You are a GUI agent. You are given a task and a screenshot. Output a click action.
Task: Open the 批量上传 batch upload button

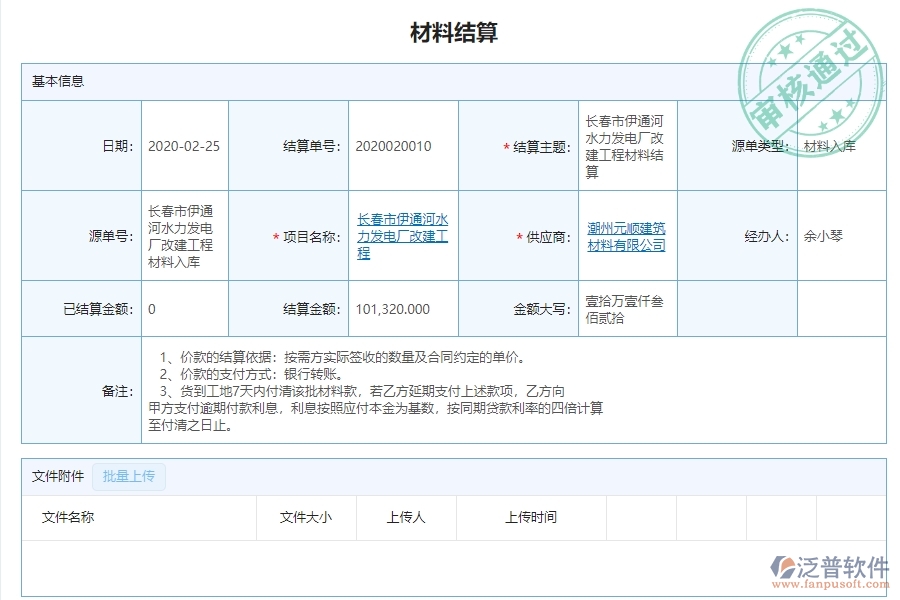pyautogui.click(x=128, y=477)
